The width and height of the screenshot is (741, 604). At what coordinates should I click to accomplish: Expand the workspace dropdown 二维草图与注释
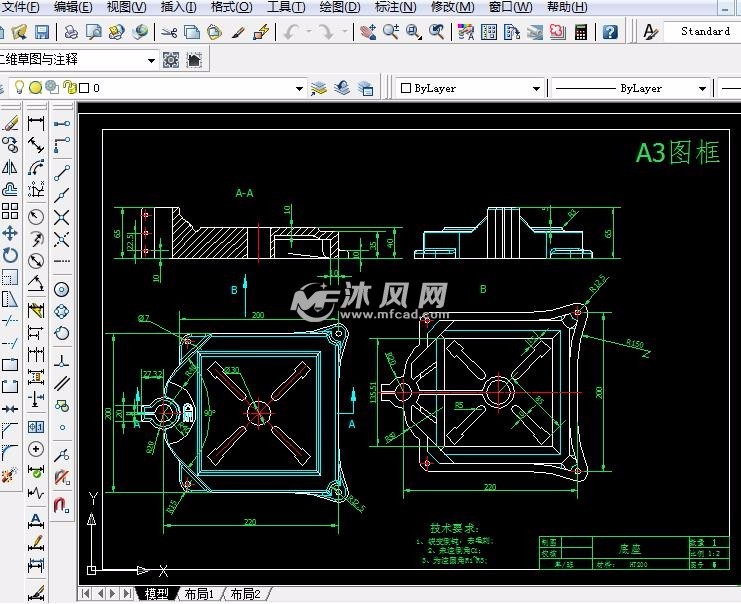(x=151, y=60)
